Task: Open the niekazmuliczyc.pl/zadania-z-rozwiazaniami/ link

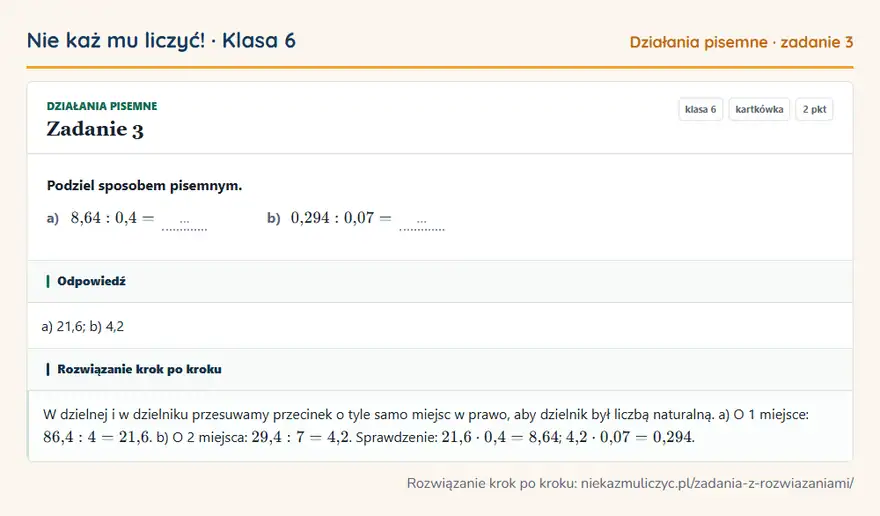Action: [x=717, y=483]
